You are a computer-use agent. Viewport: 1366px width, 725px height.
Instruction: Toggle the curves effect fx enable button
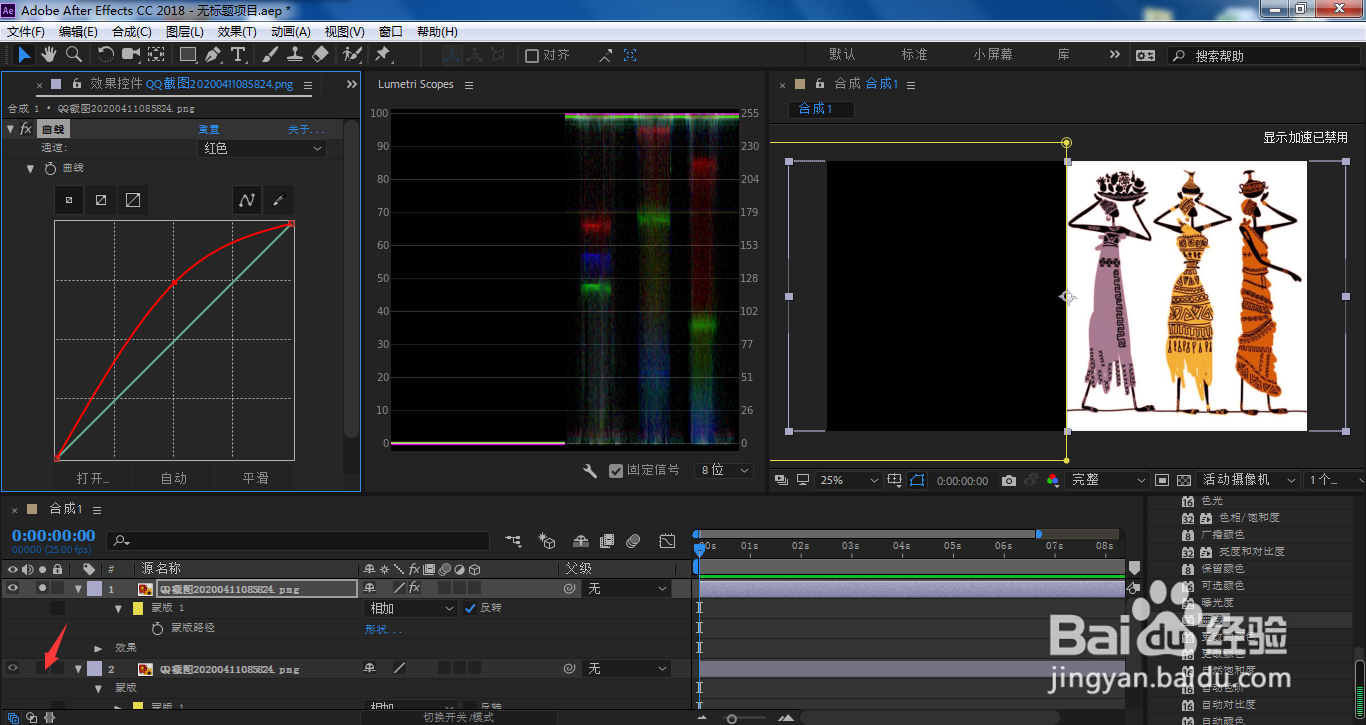click(25, 129)
